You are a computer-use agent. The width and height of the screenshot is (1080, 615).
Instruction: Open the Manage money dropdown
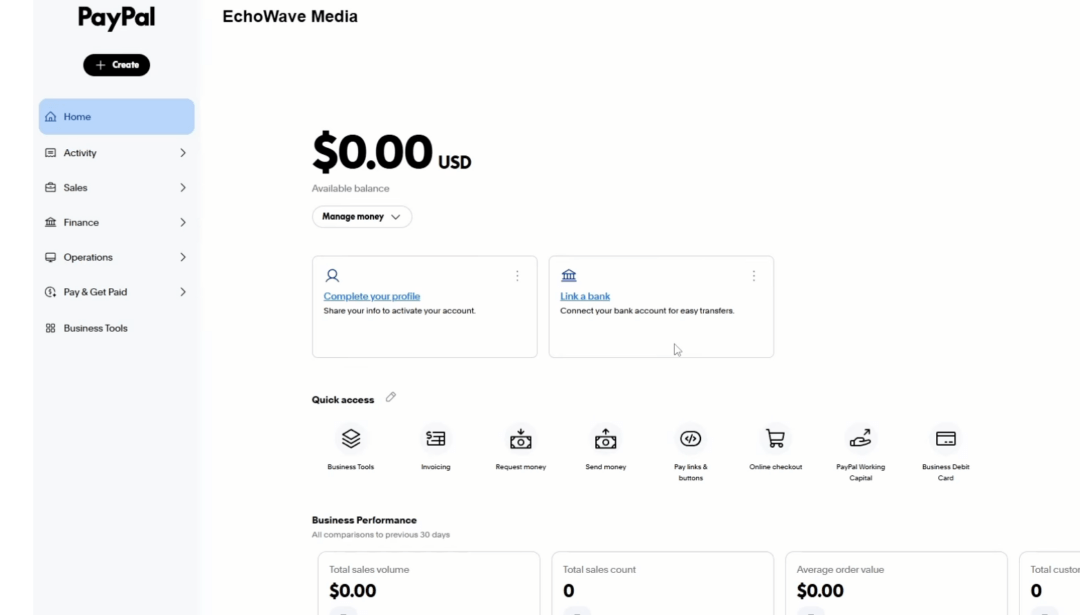pos(362,216)
